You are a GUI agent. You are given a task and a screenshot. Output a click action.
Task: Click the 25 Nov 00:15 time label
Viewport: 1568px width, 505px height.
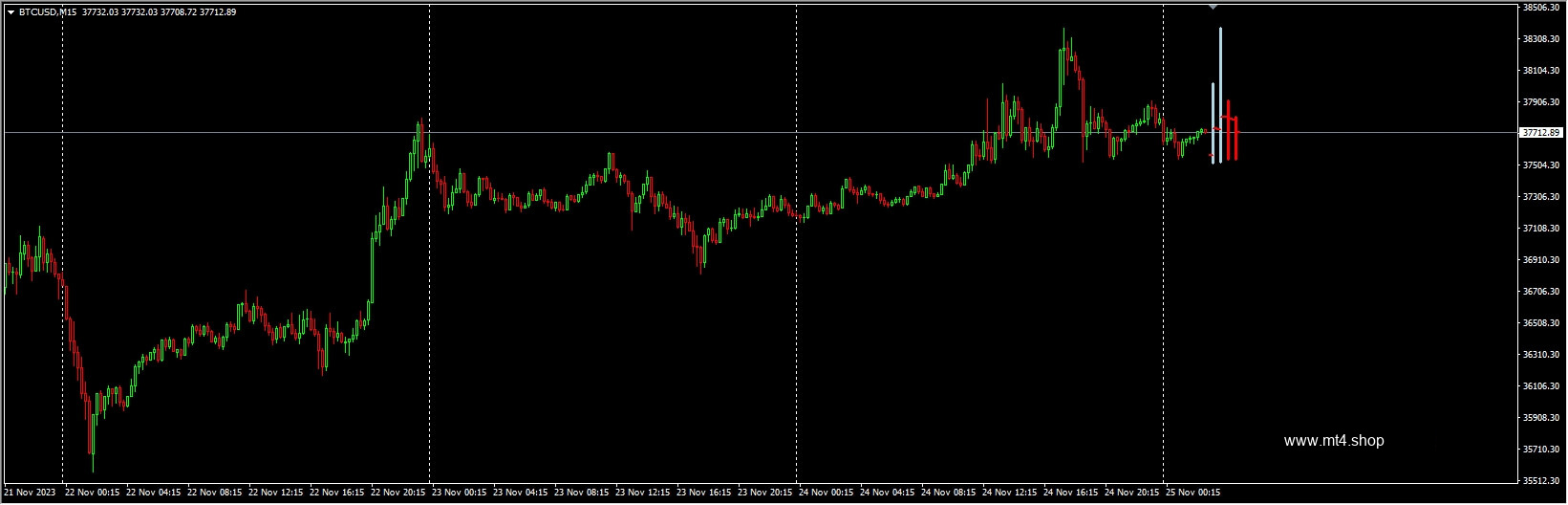click(1192, 494)
